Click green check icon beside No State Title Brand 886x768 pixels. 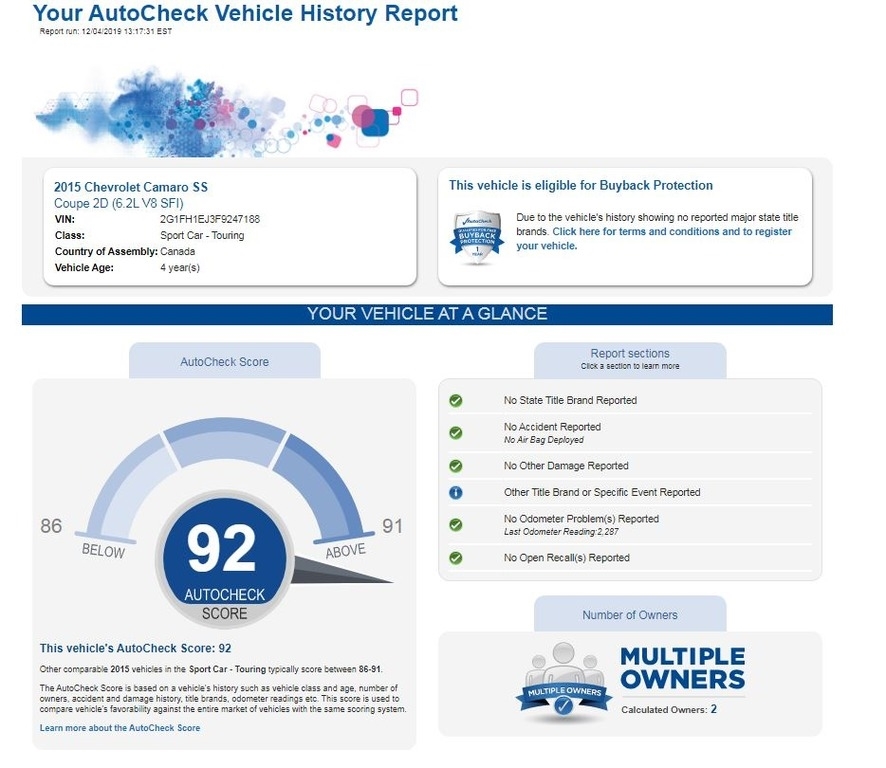click(456, 401)
